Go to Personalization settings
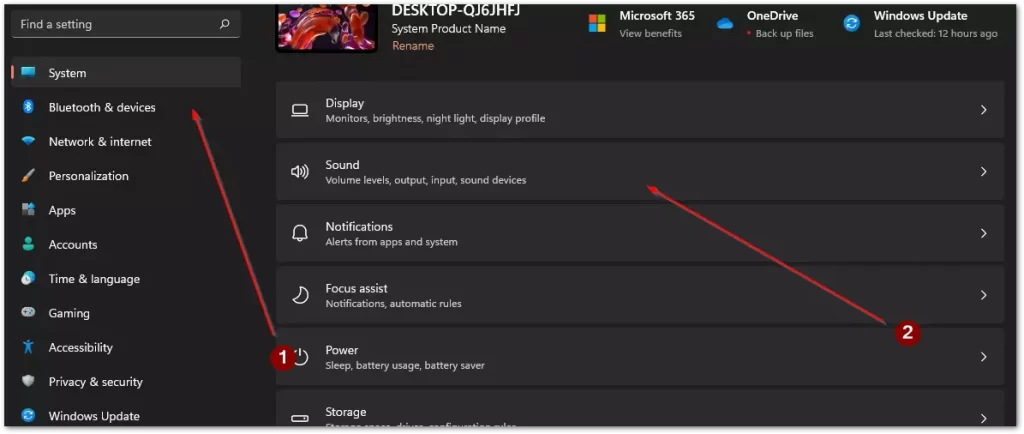Viewport: 1024px width, 434px height. (x=126, y=176)
